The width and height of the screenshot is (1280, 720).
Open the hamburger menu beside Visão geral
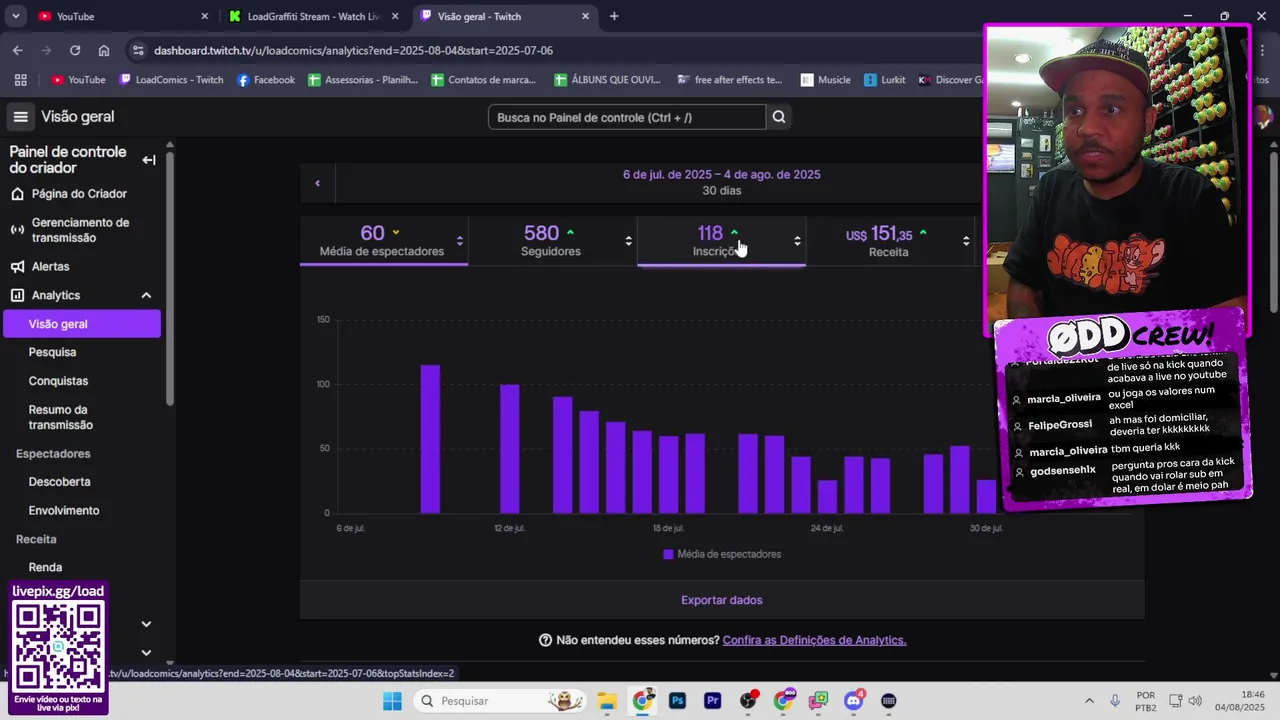(20, 117)
